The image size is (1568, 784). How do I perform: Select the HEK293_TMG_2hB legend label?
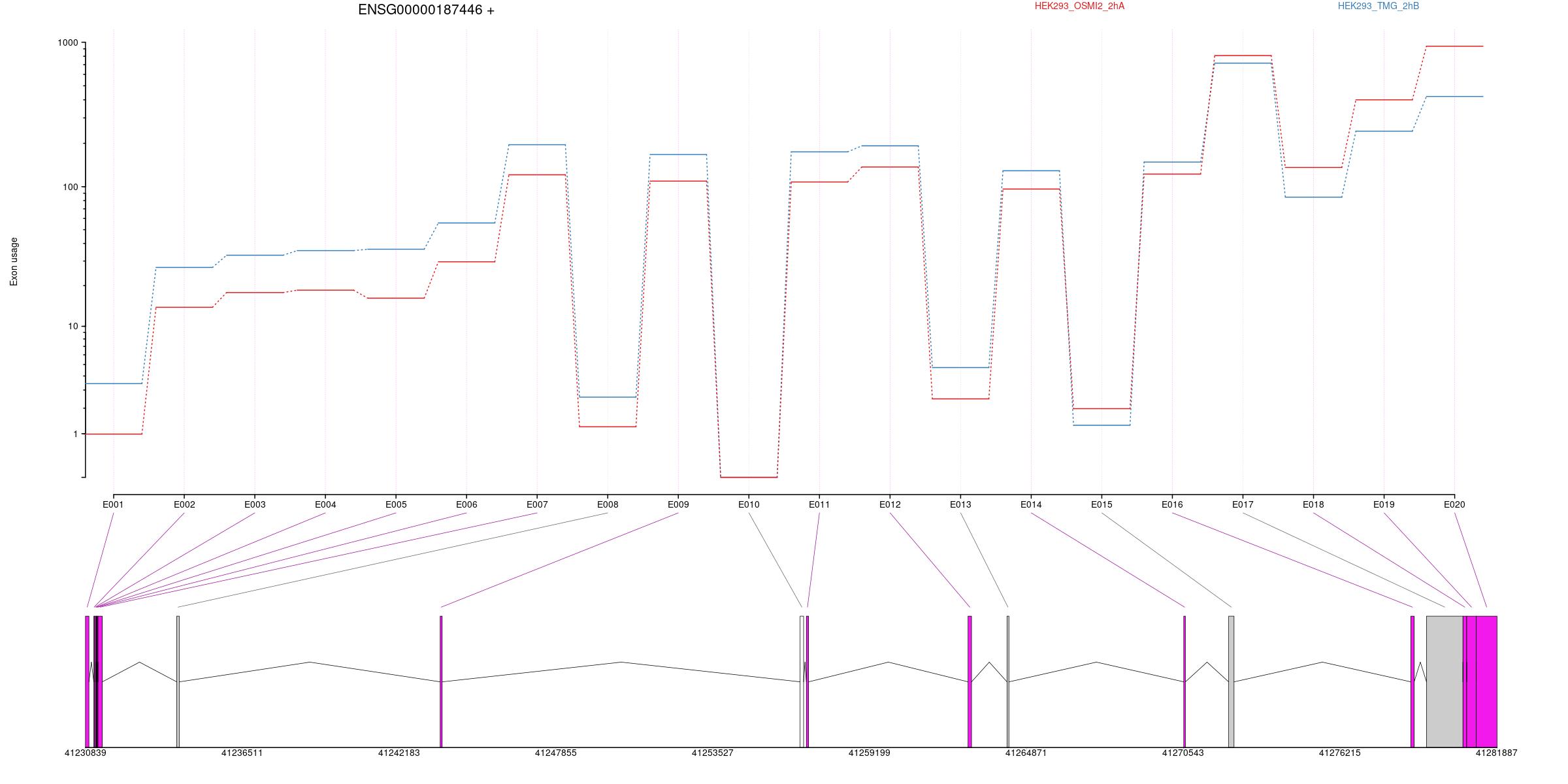1379,6
